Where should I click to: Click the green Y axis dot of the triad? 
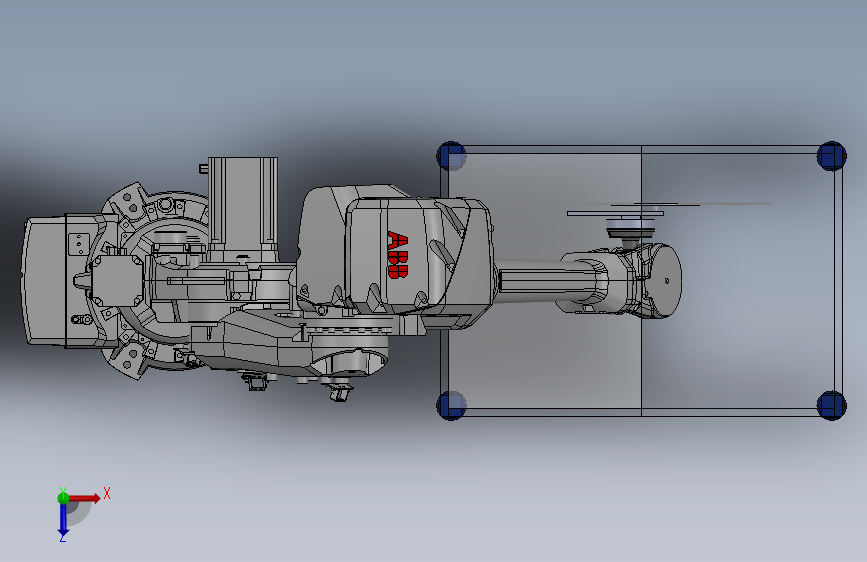coord(64,498)
